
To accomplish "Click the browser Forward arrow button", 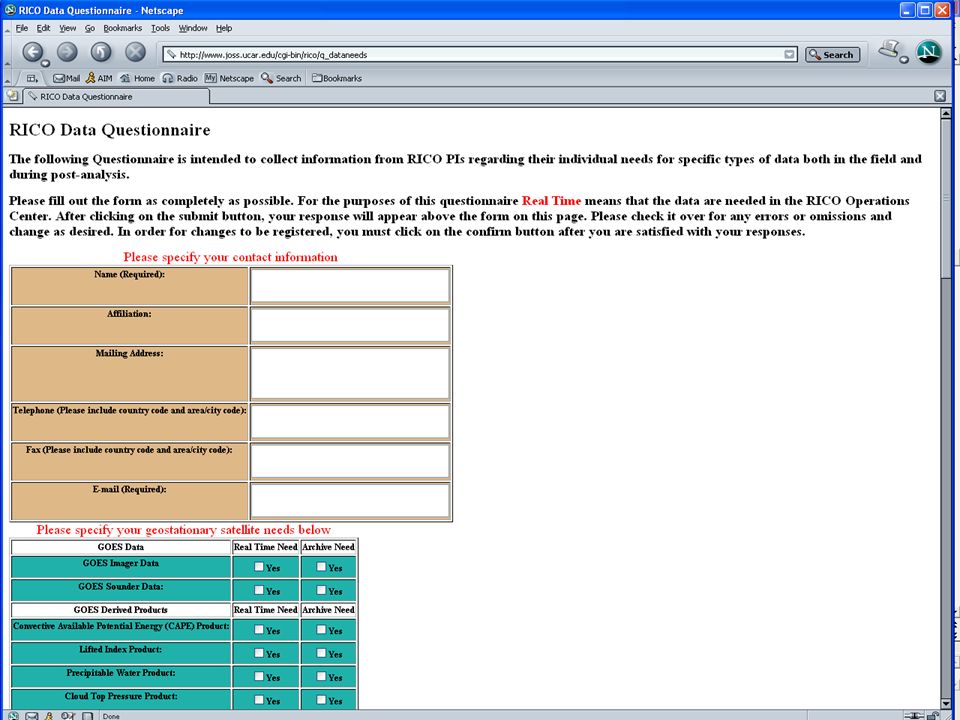I will (x=67, y=52).
